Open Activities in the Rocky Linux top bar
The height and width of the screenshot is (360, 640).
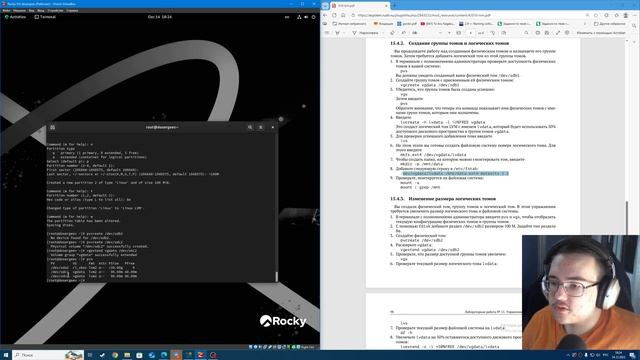pos(15,17)
